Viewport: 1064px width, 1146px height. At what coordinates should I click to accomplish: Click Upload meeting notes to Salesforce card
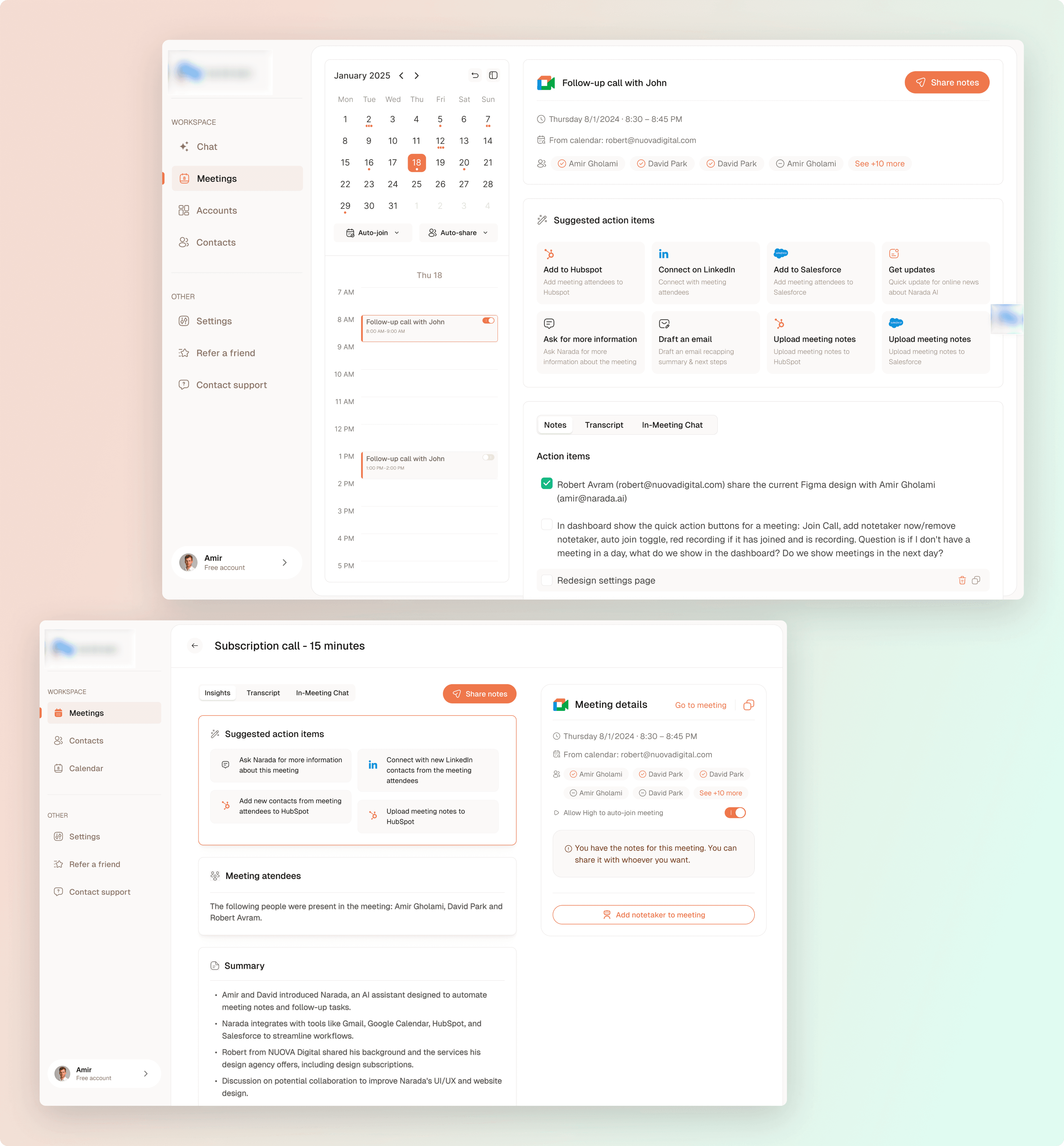[x=936, y=343]
